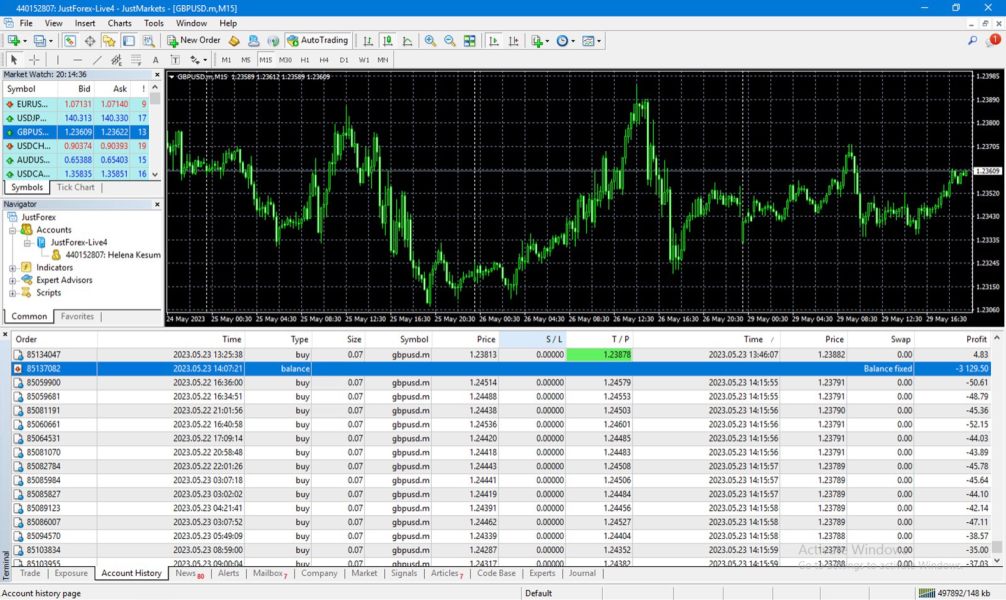Image resolution: width=1006 pixels, height=600 pixels.
Task: Click the New Order button
Action: [x=193, y=41]
